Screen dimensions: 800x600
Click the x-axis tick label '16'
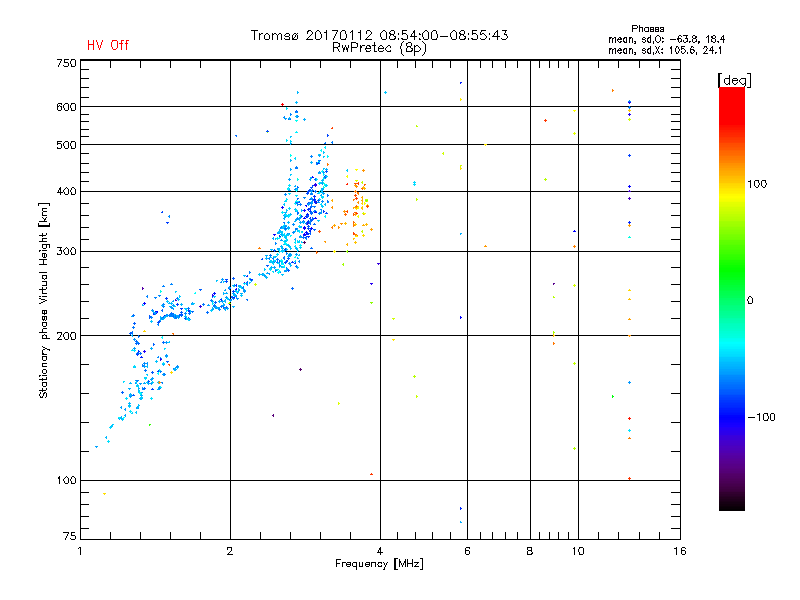point(680,551)
